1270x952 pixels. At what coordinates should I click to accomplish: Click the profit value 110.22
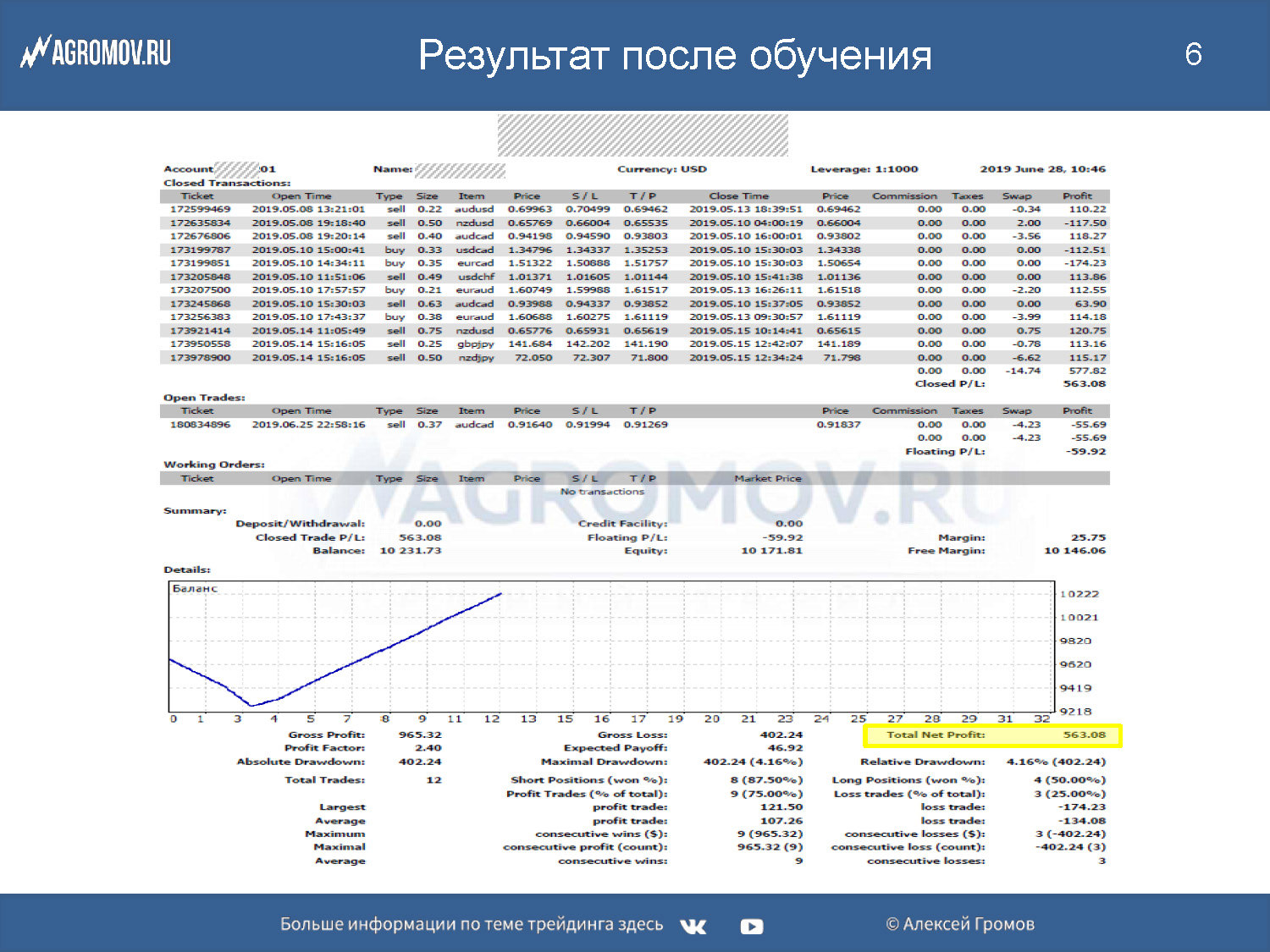pyautogui.click(x=1087, y=209)
